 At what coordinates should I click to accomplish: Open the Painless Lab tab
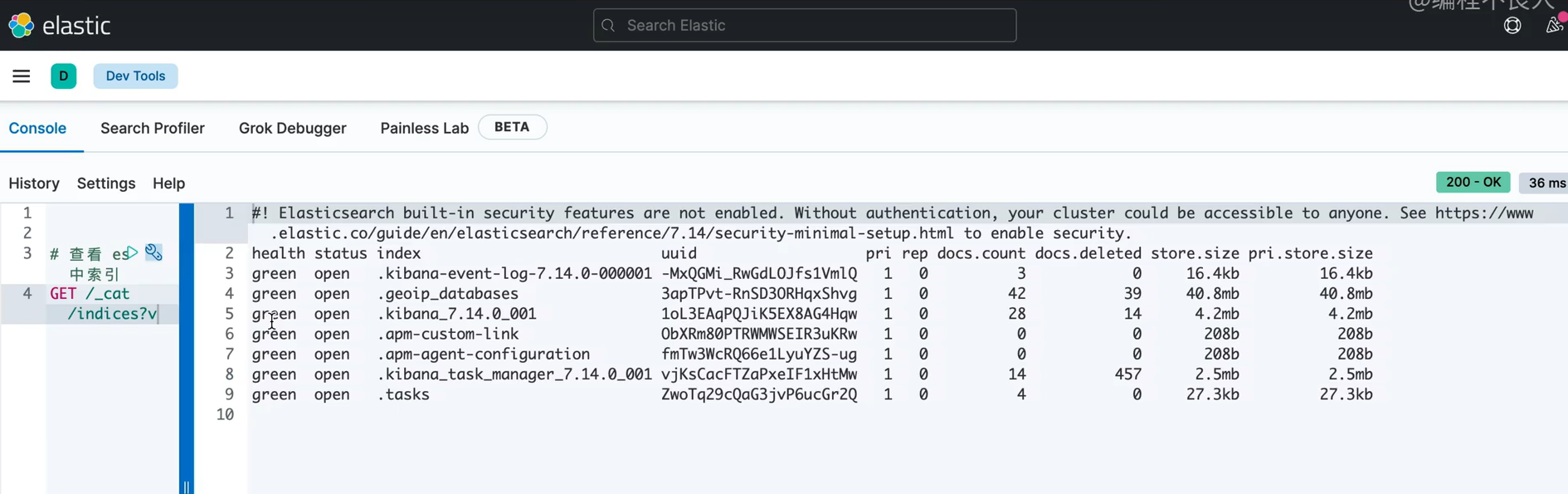tap(425, 129)
